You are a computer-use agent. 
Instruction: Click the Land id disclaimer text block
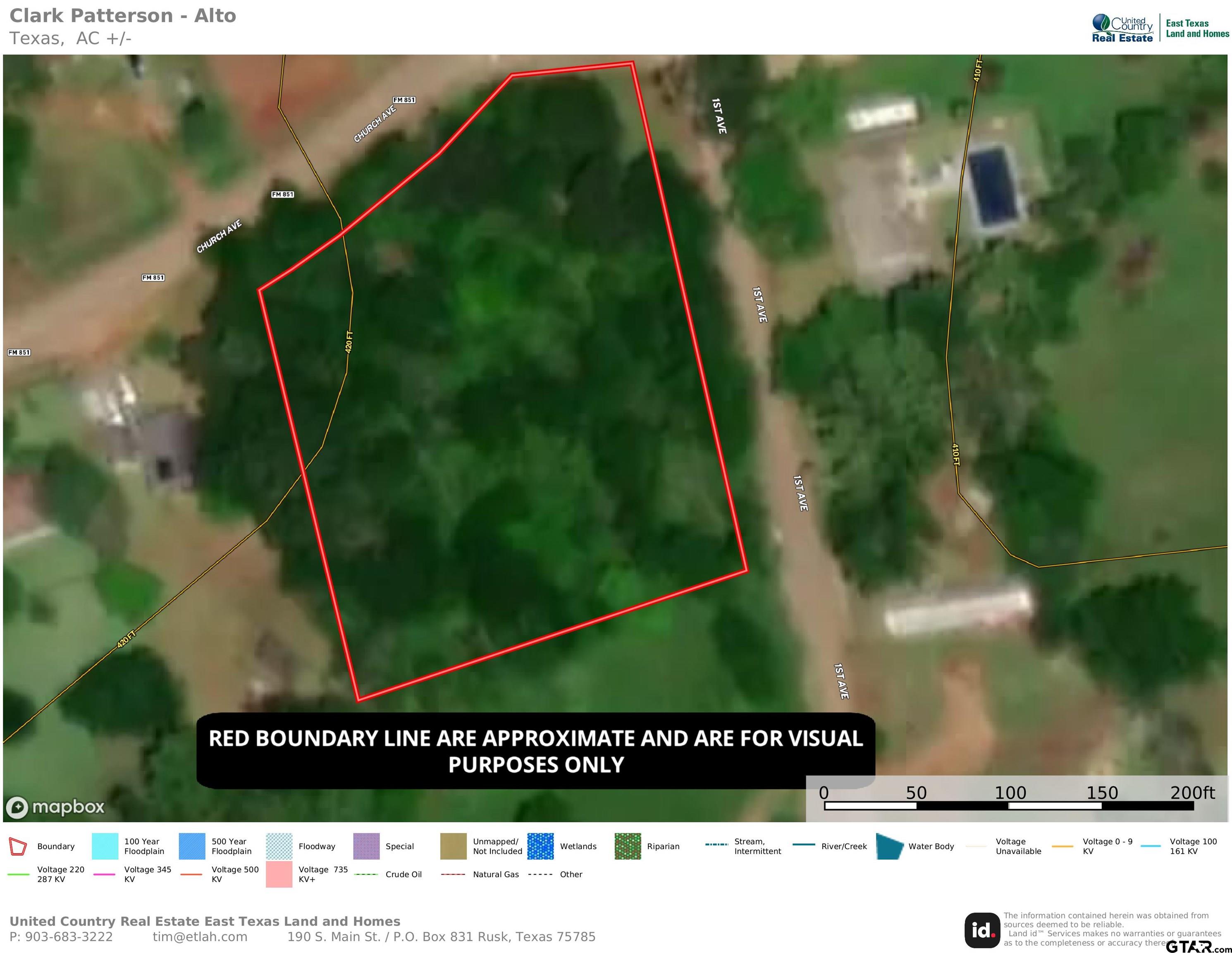click(x=1112, y=929)
